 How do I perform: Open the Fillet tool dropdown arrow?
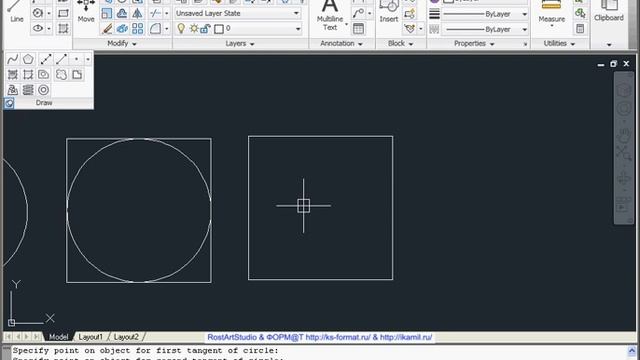coord(167,29)
